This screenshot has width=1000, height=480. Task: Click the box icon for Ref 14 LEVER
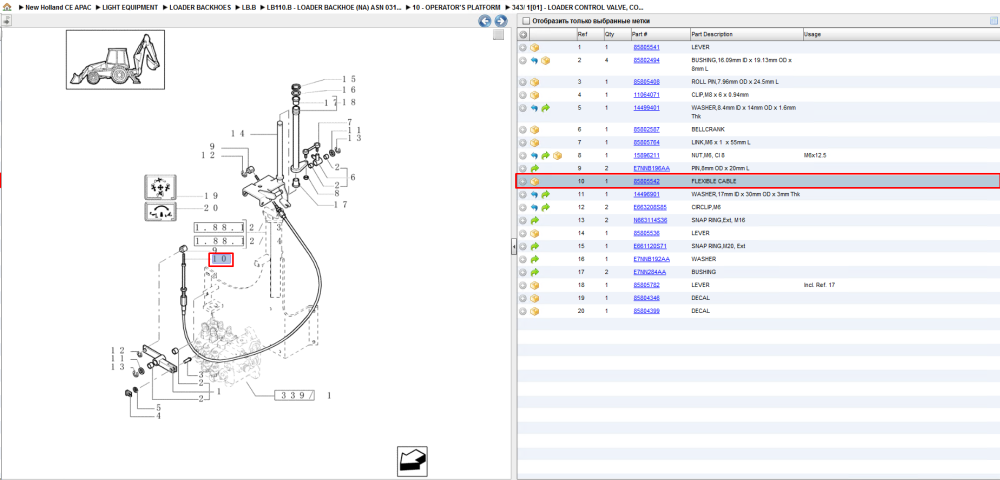pyautogui.click(x=535, y=233)
